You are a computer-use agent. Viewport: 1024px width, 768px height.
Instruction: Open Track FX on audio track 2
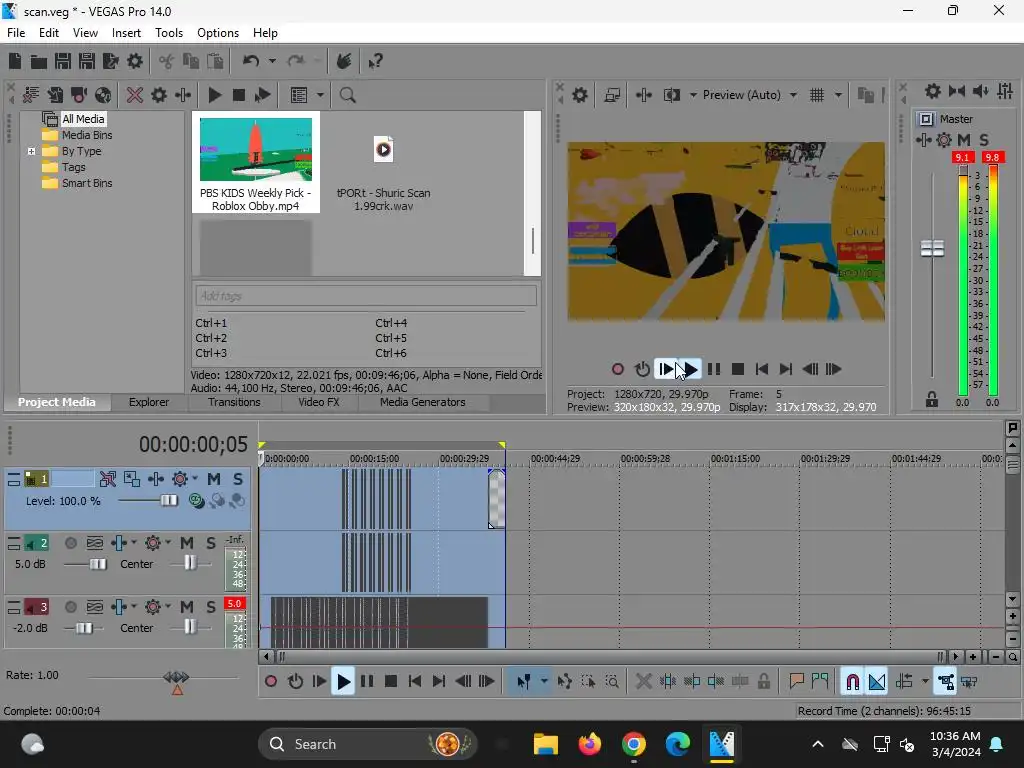coord(119,543)
